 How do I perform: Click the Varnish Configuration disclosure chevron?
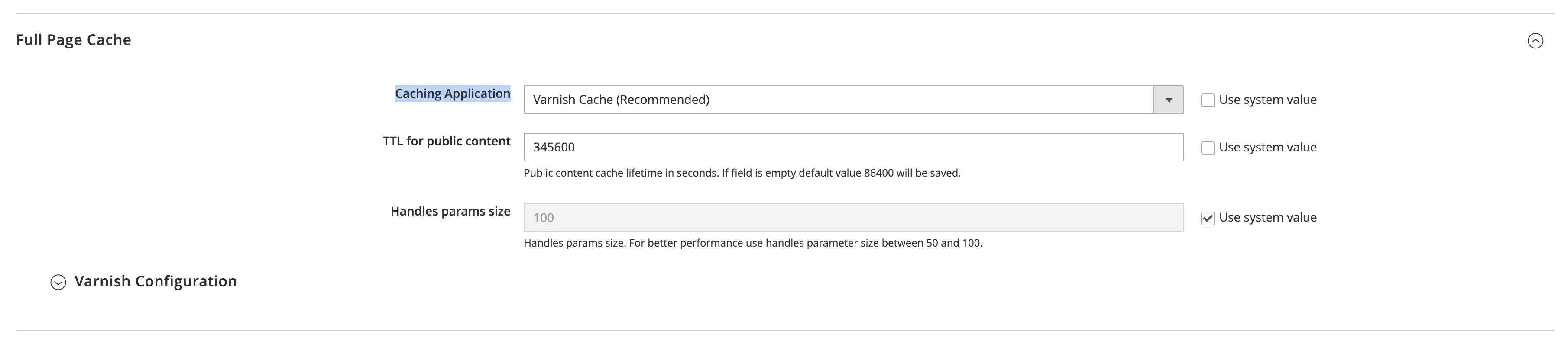pos(58,281)
